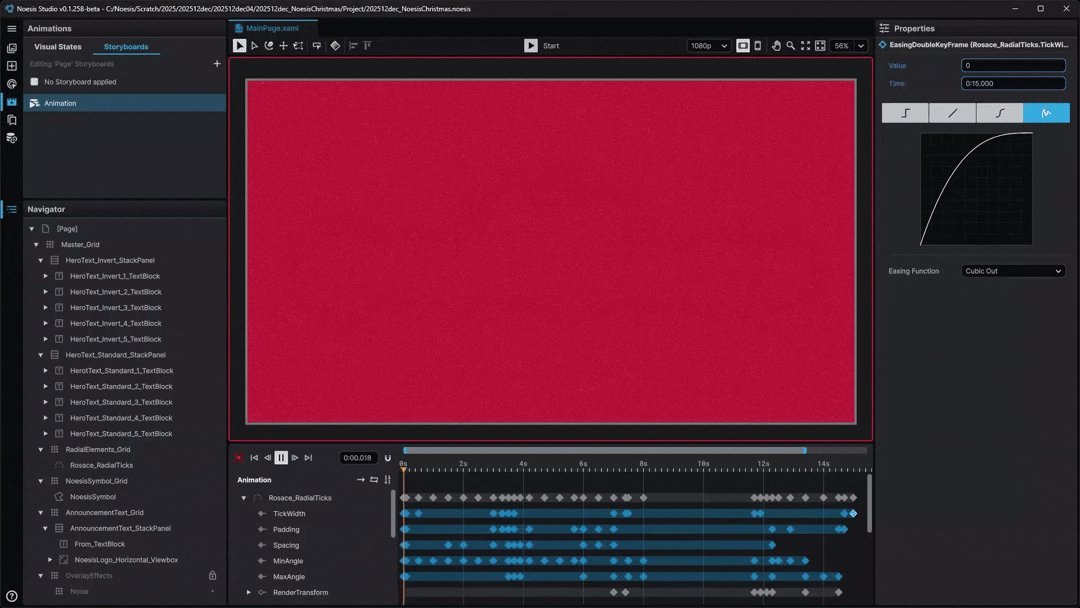
Task: Toggle the portrait device orientation button
Action: point(758,45)
